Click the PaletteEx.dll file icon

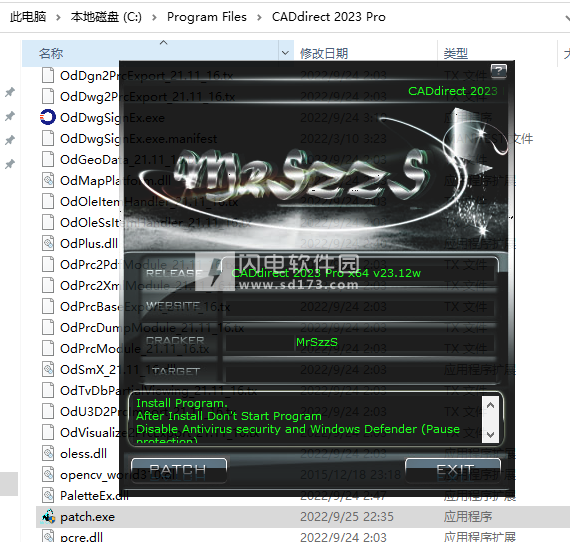(x=48, y=495)
